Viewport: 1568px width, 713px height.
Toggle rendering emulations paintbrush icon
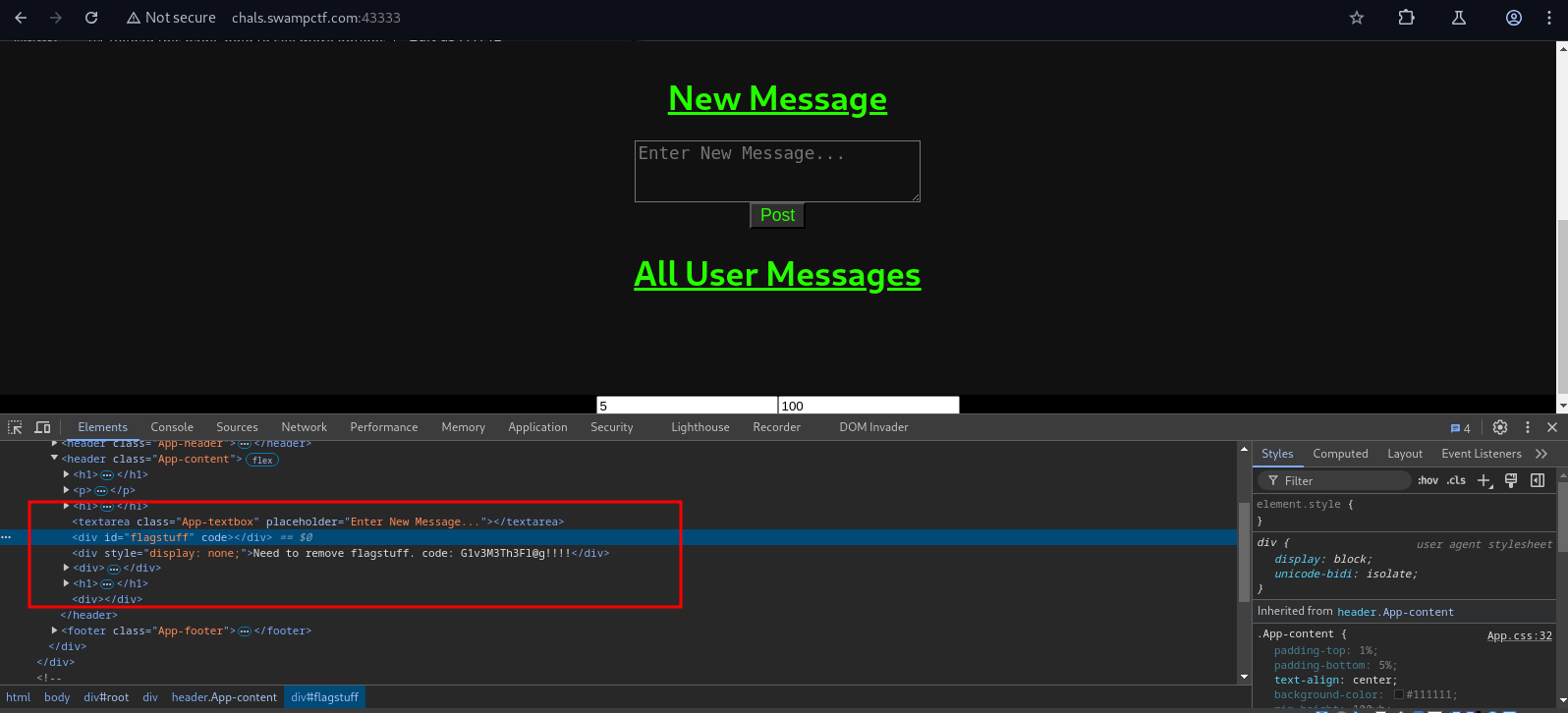1511,480
